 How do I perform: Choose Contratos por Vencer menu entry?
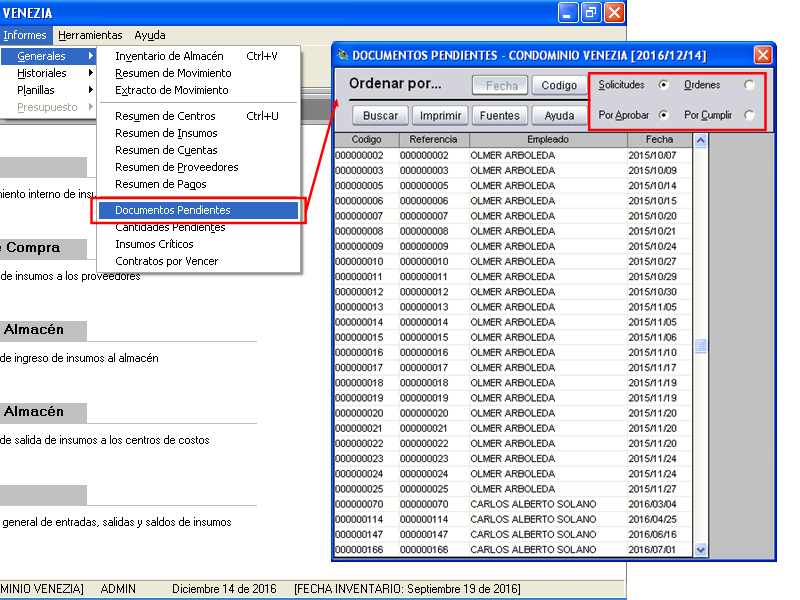click(x=198, y=261)
